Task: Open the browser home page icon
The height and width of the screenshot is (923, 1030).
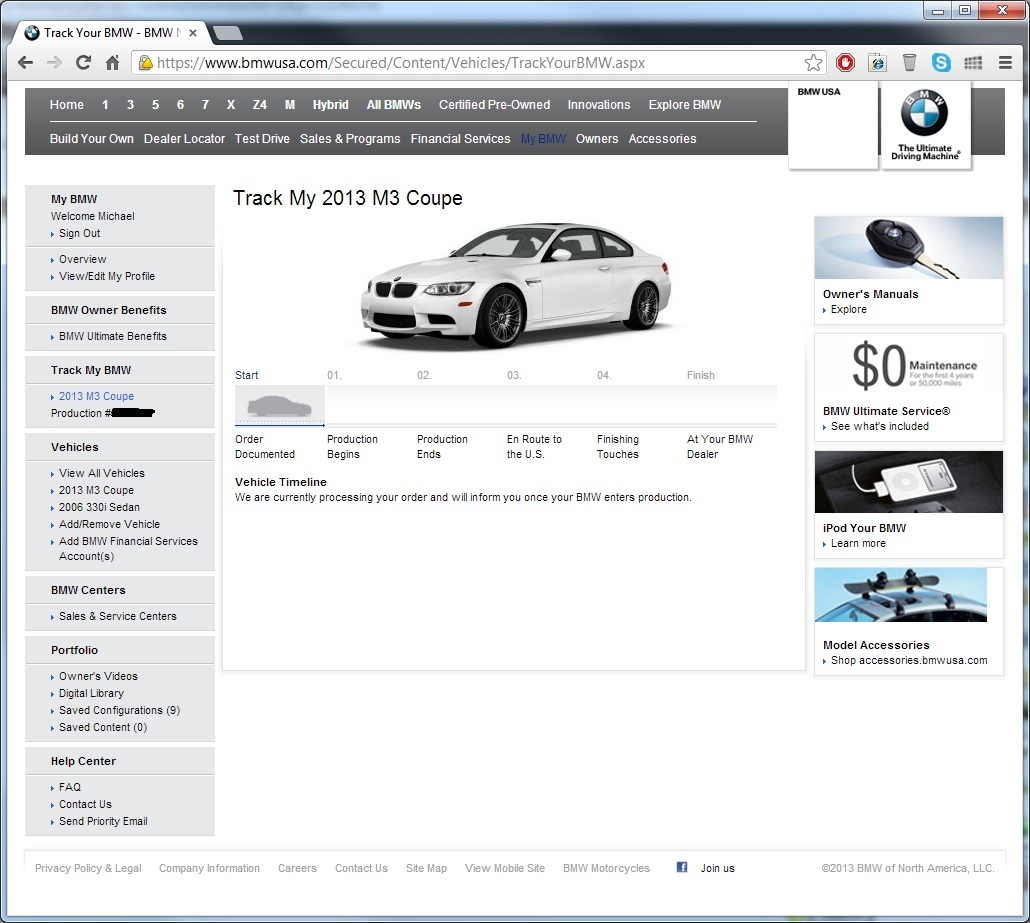Action: tap(112, 62)
